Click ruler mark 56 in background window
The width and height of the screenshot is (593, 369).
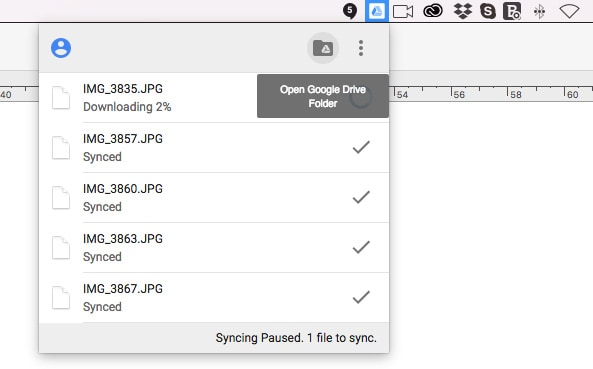pyautogui.click(x=459, y=95)
